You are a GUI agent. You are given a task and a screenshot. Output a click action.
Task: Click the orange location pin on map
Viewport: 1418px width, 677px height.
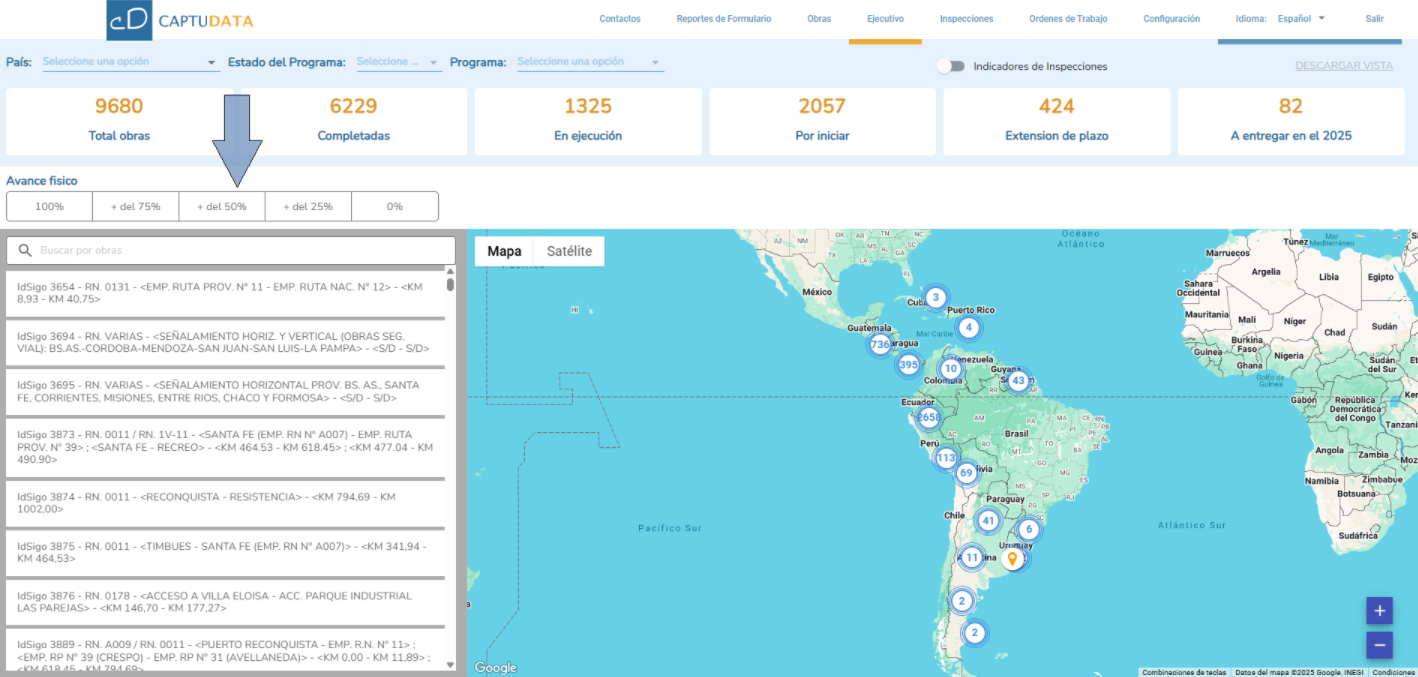point(1012,558)
